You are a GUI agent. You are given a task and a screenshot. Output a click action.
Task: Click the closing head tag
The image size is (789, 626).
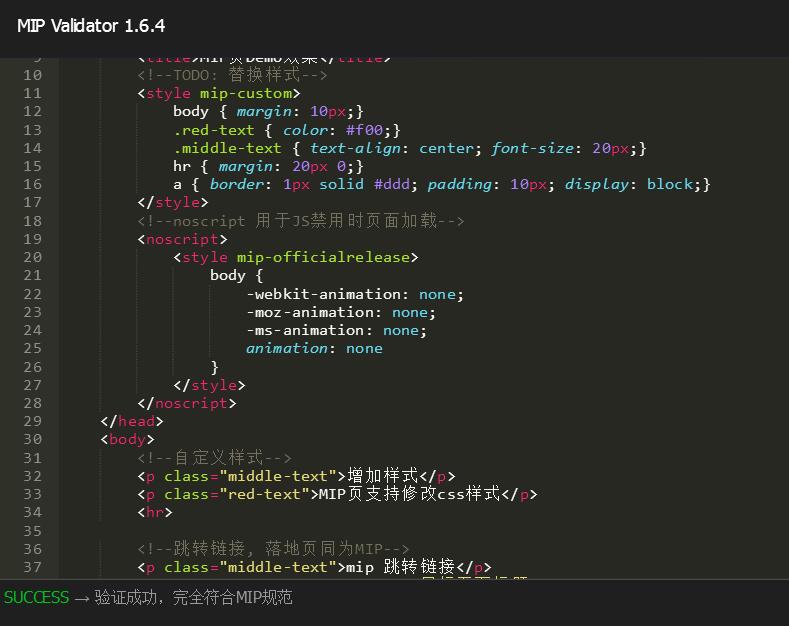pyautogui.click(x=131, y=421)
